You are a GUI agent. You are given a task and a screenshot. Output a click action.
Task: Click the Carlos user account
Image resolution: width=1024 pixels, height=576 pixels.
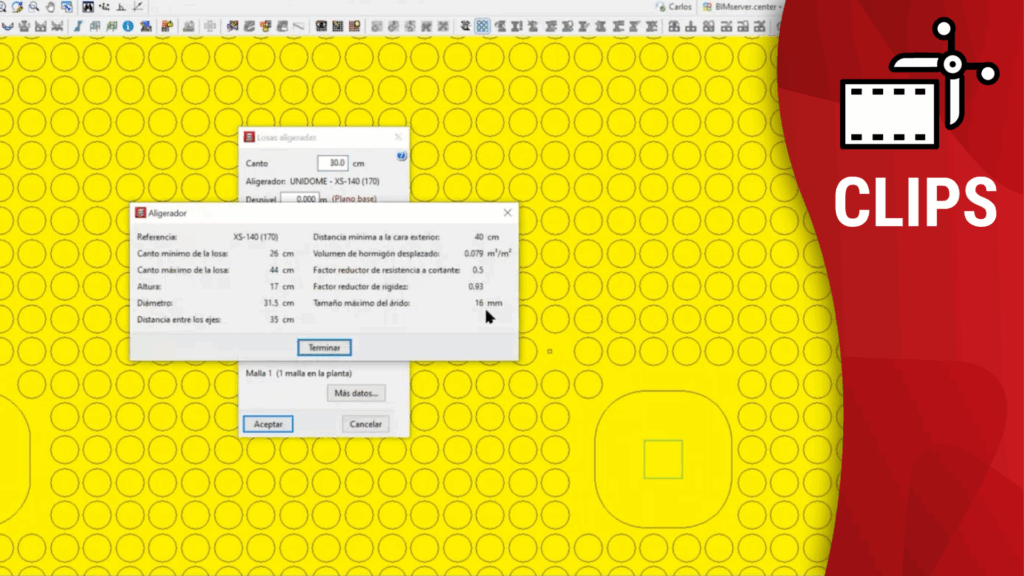pos(674,6)
